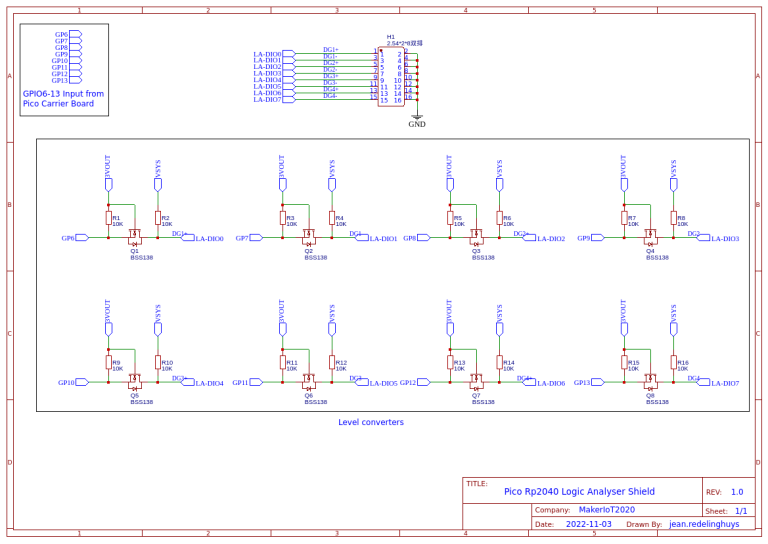Select the H1 pin header component
768x544 pixels.
[x=391, y=75]
